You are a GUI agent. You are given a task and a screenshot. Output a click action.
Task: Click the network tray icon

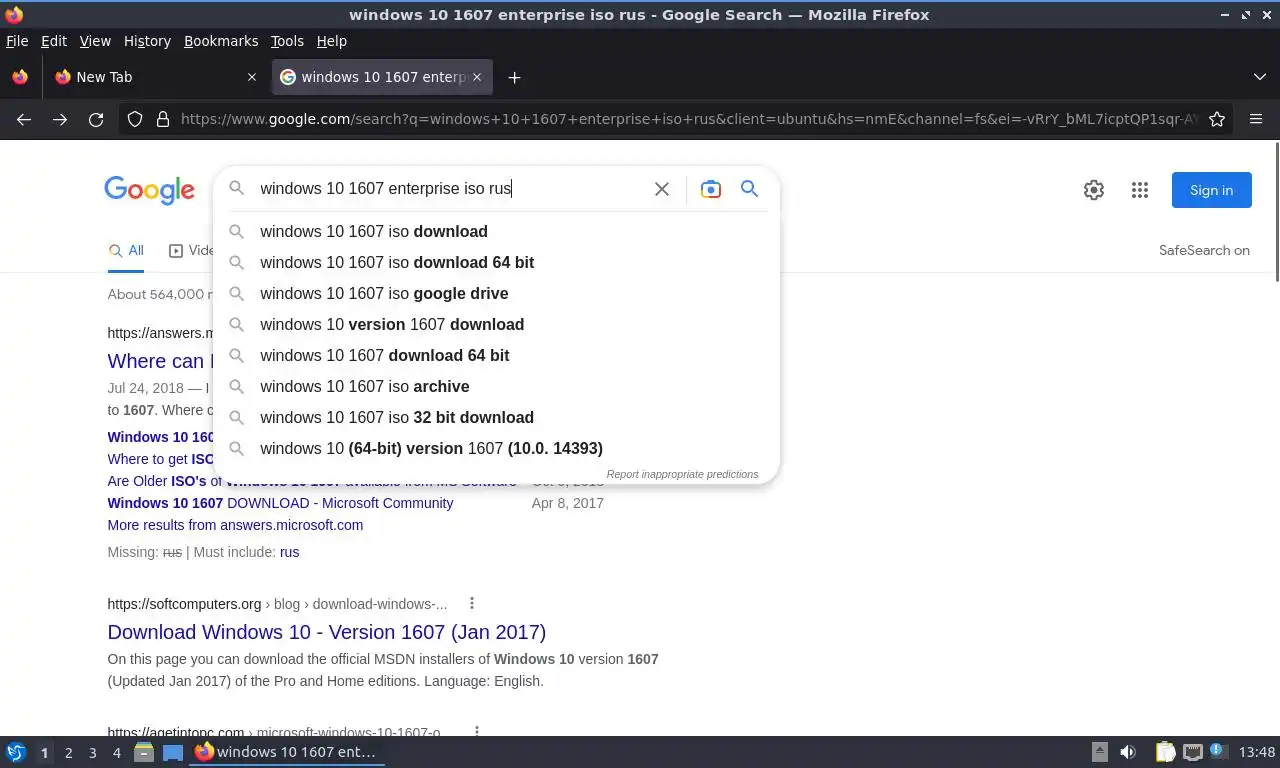(1192, 752)
